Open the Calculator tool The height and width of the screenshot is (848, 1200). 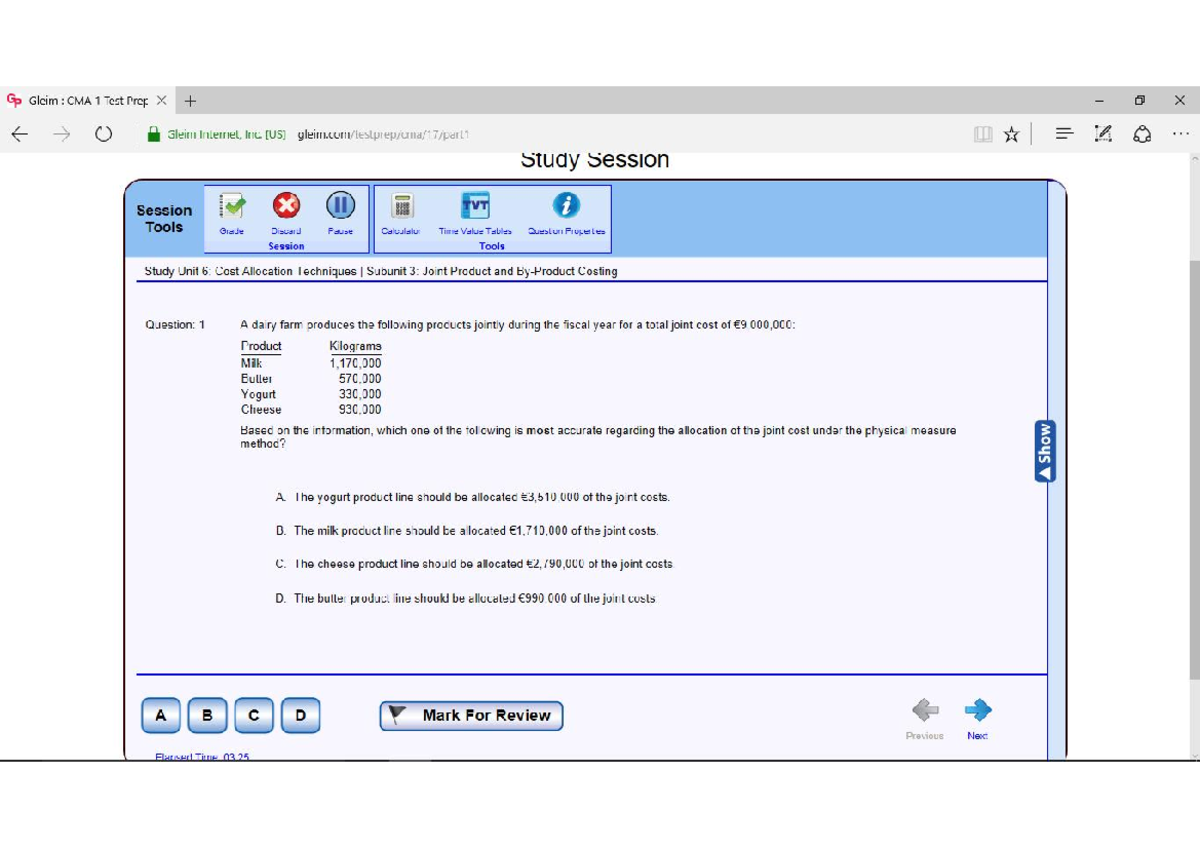tap(402, 207)
